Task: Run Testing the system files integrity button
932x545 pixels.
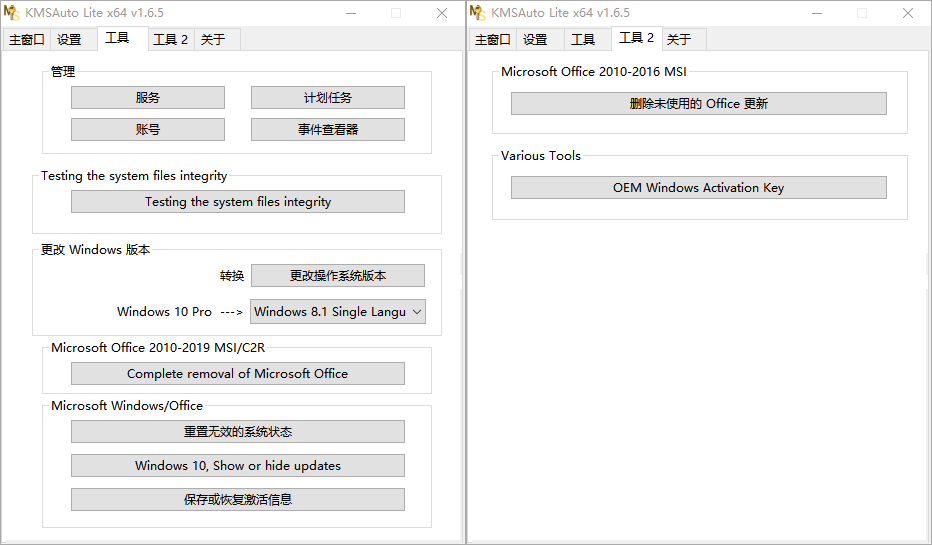Action: pyautogui.click(x=238, y=201)
